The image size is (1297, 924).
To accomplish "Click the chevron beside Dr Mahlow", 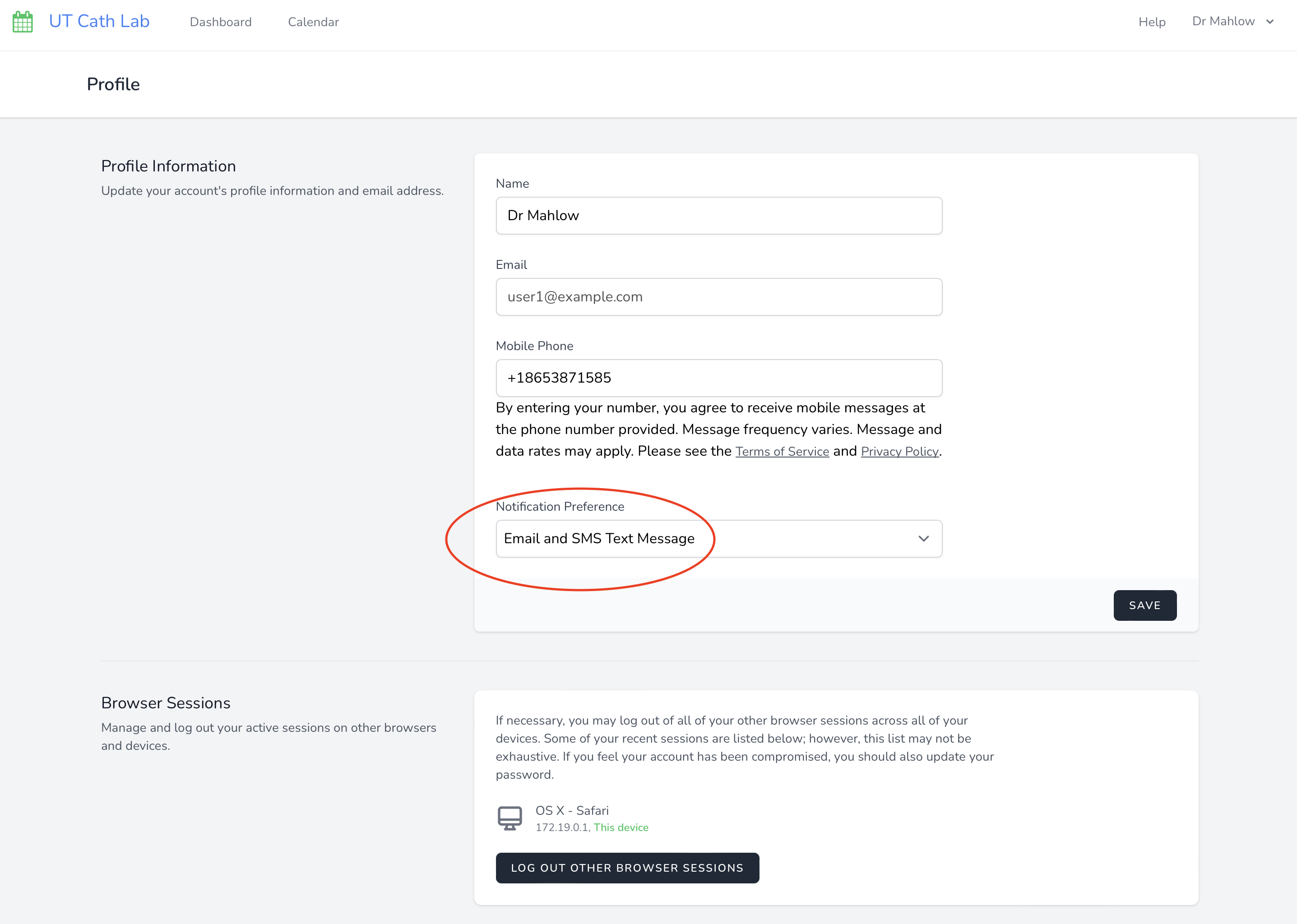I will tap(1269, 22).
